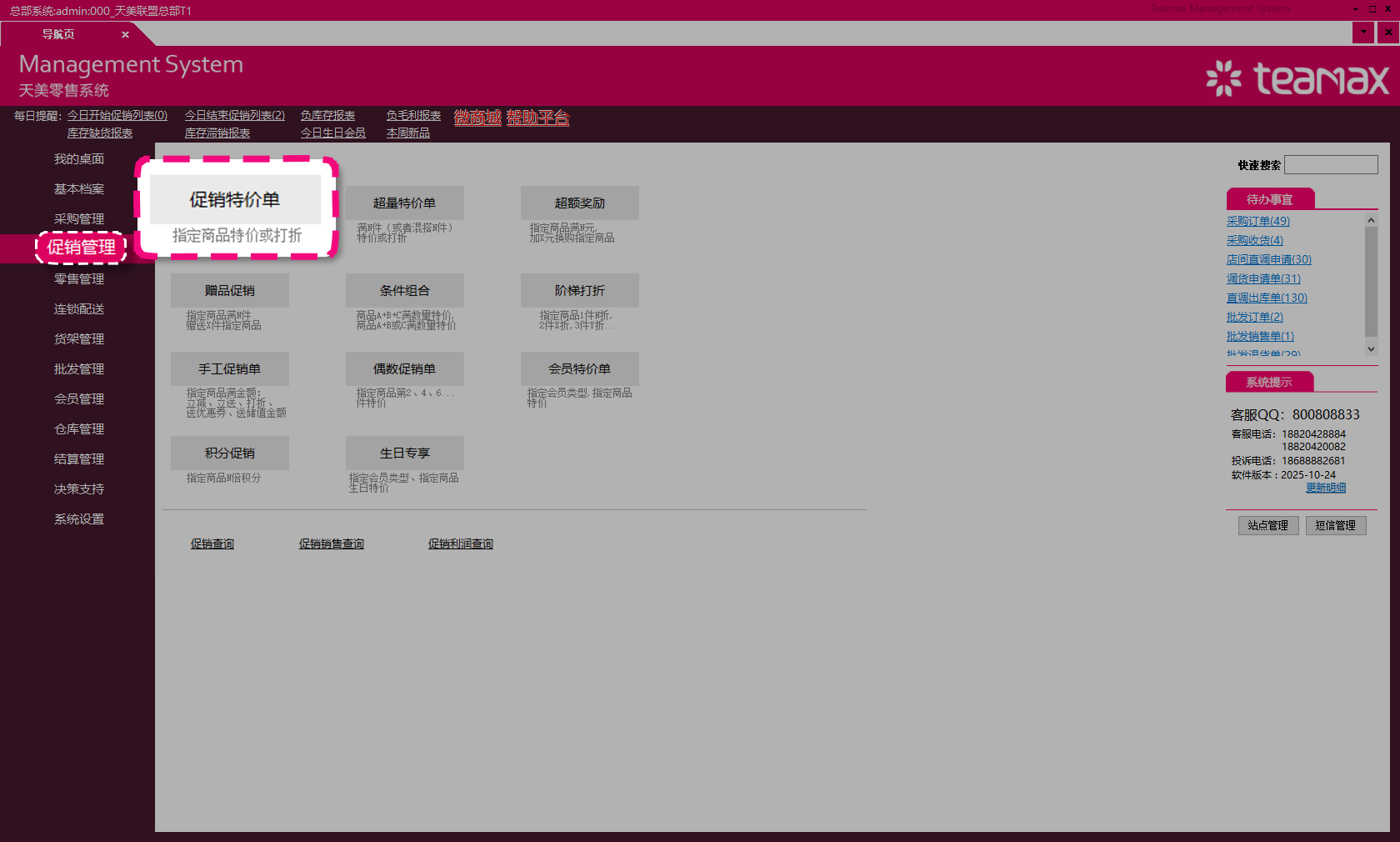Open the 生日专享 promotion form

click(404, 454)
